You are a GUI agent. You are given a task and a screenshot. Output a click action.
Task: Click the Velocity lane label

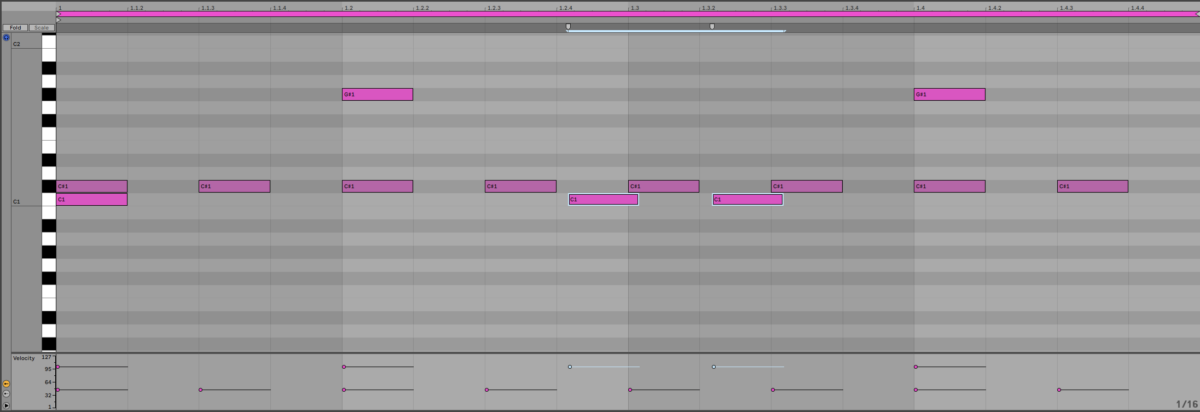(23, 358)
